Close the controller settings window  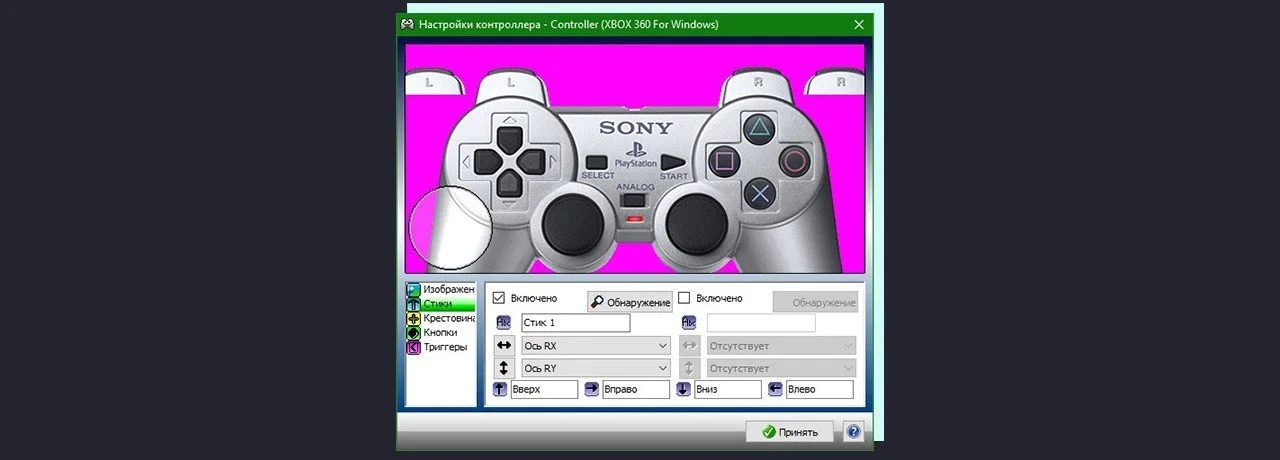(858, 24)
